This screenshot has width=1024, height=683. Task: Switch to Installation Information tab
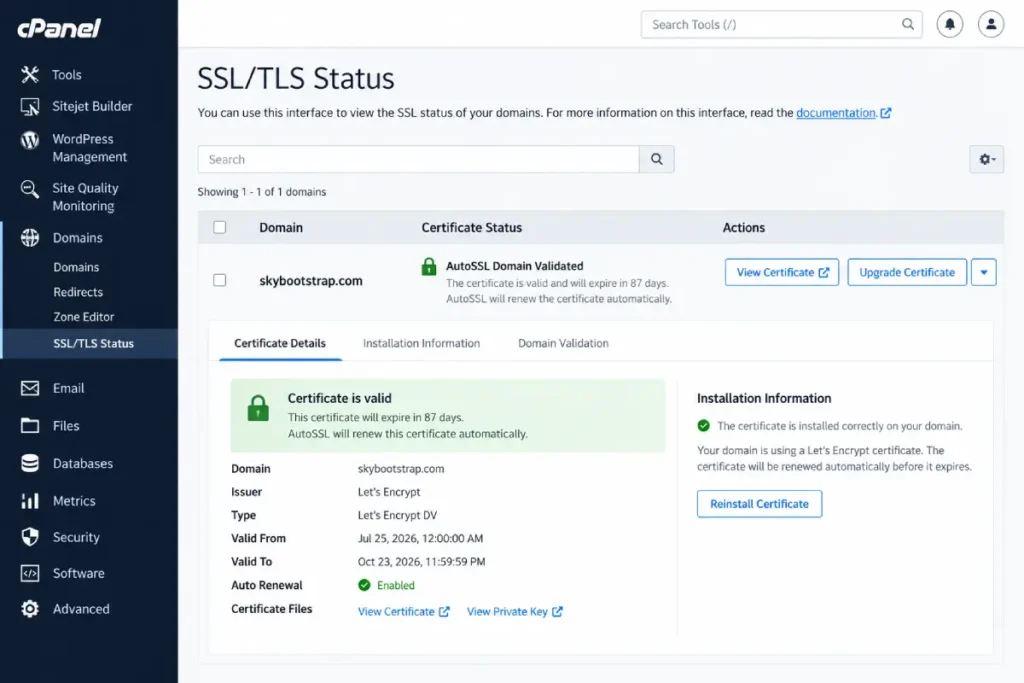(x=421, y=343)
